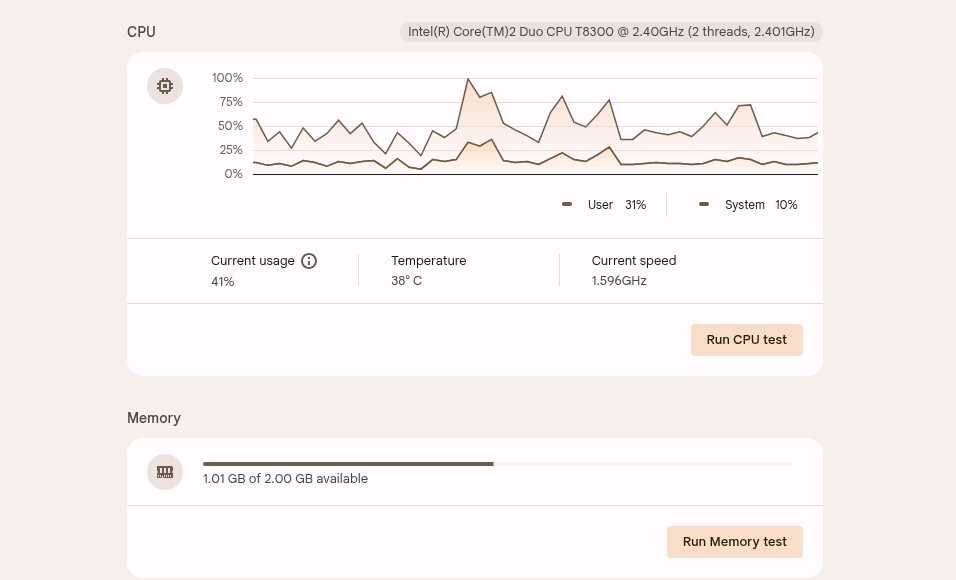The image size is (956, 580).
Task: Click the 1.596GHz current speed value
Action: click(619, 281)
